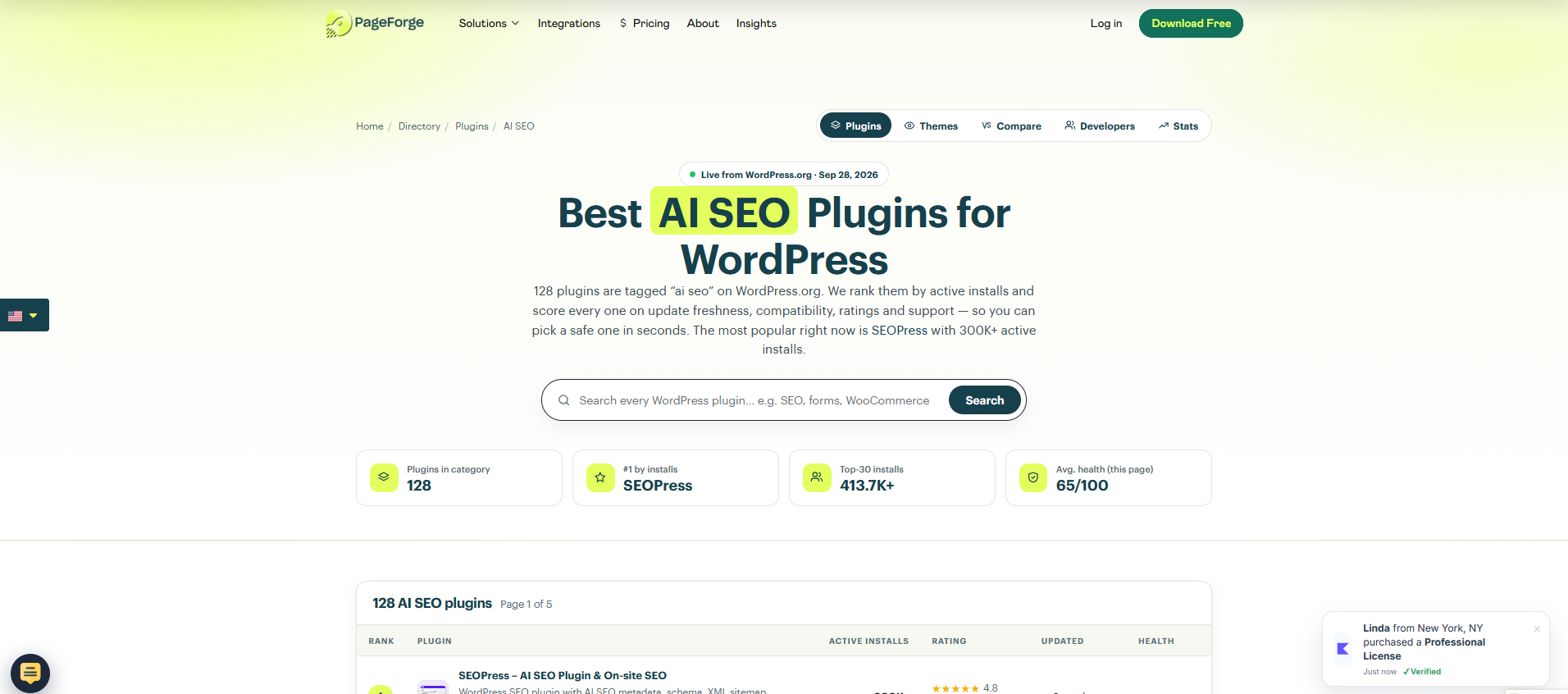Select the Plugins tab

click(x=856, y=126)
